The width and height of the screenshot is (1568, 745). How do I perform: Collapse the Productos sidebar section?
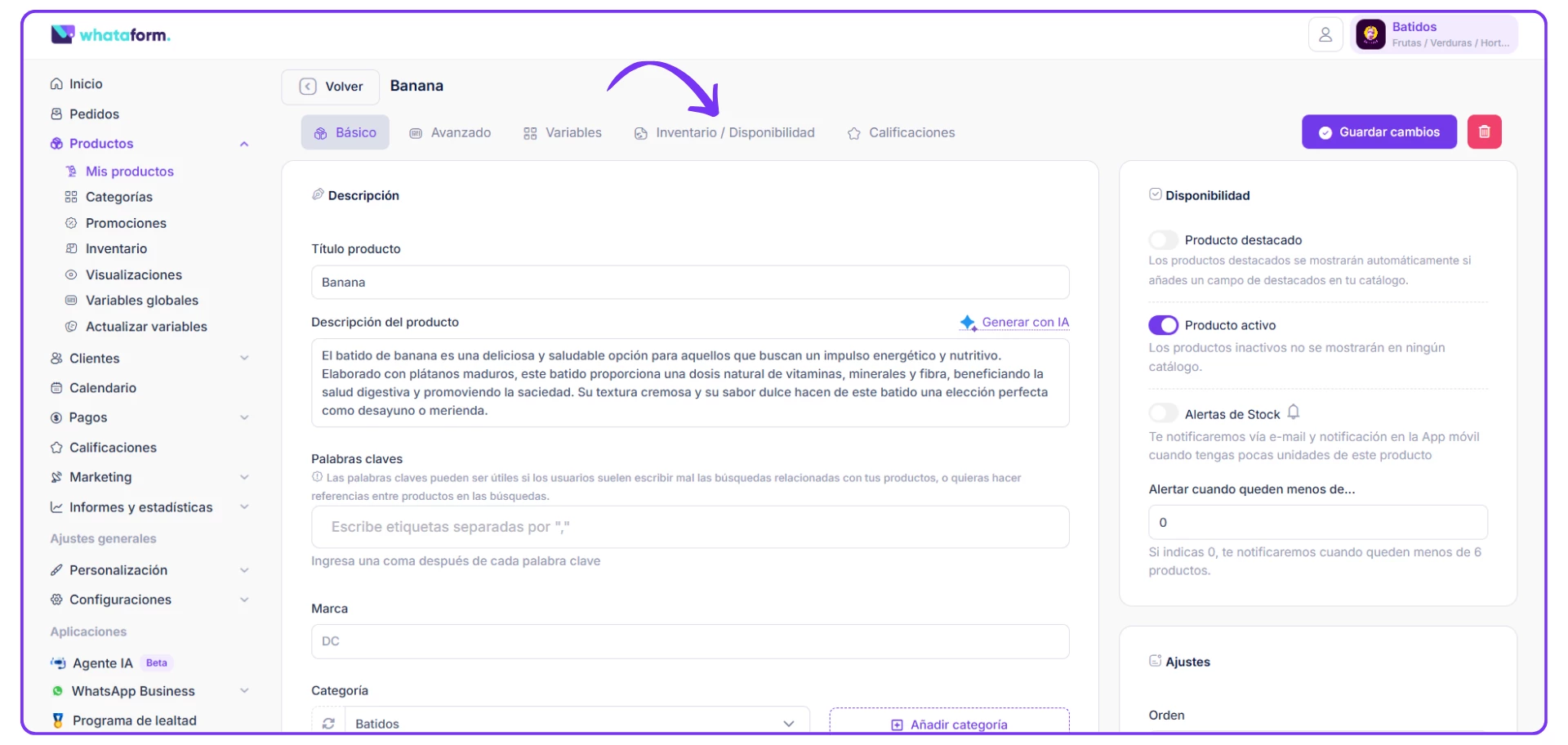243,144
